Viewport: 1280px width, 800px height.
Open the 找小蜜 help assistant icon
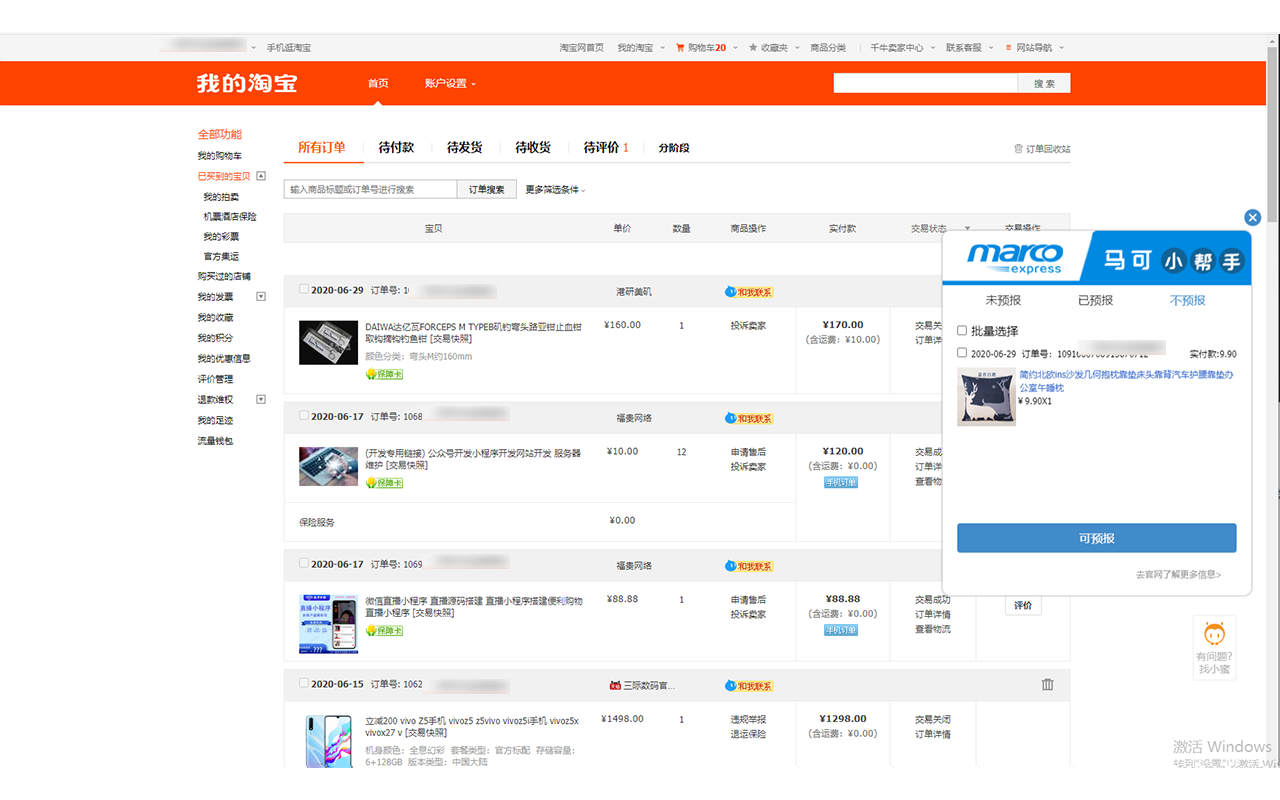point(1215,647)
